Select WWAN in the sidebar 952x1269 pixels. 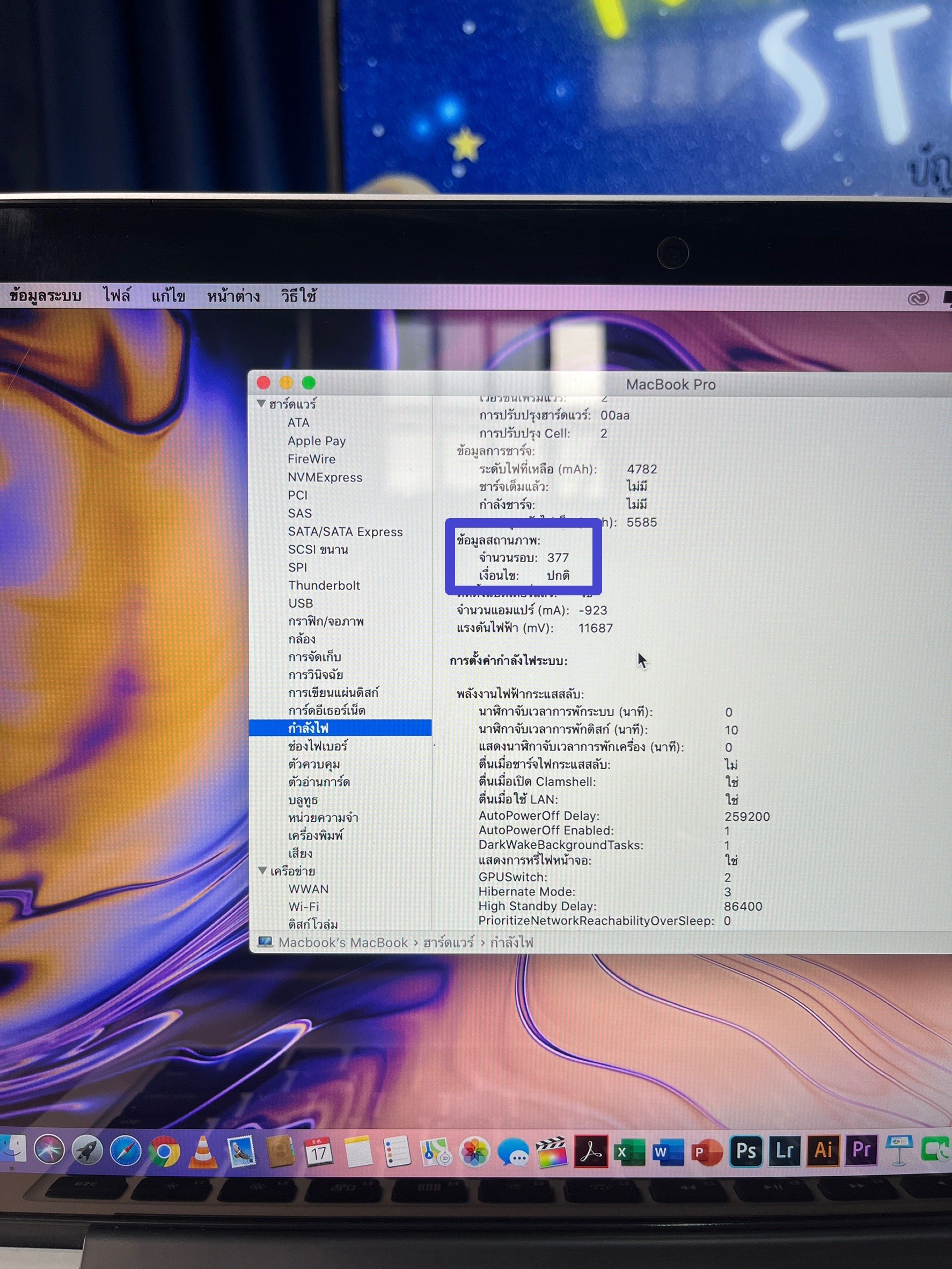click(309, 888)
